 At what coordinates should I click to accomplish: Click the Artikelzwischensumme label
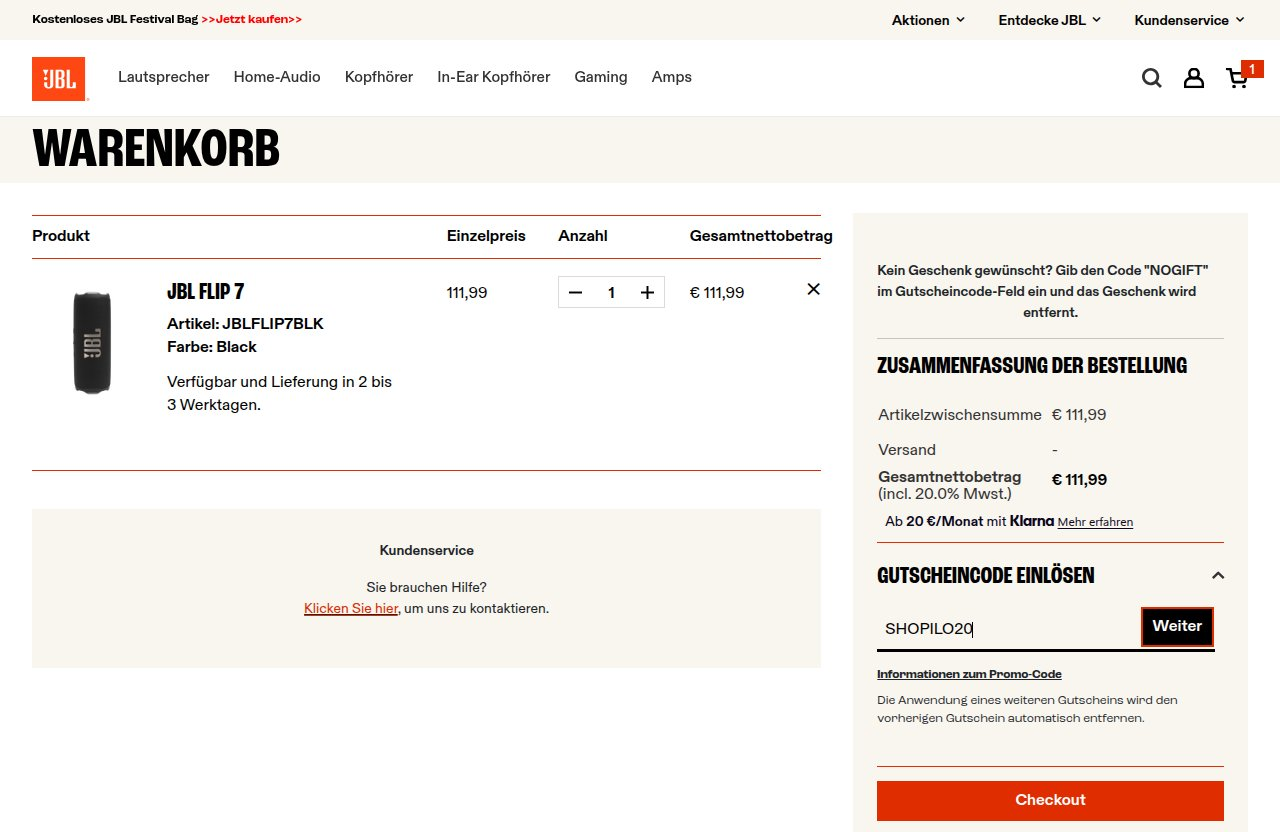pyautogui.click(x=960, y=414)
